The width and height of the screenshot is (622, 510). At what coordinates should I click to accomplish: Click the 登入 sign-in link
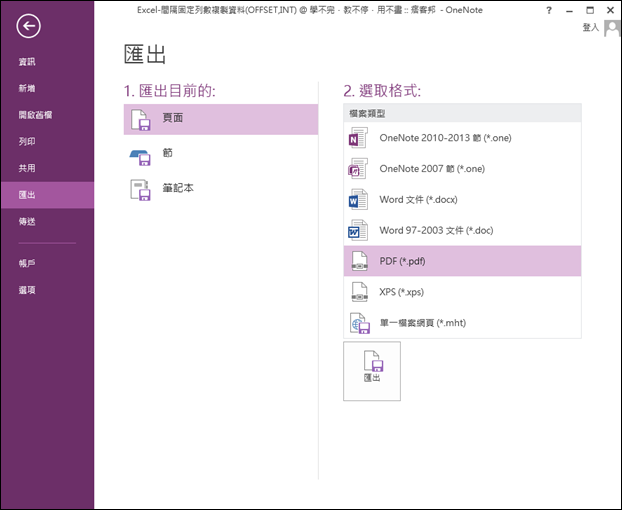(590, 27)
